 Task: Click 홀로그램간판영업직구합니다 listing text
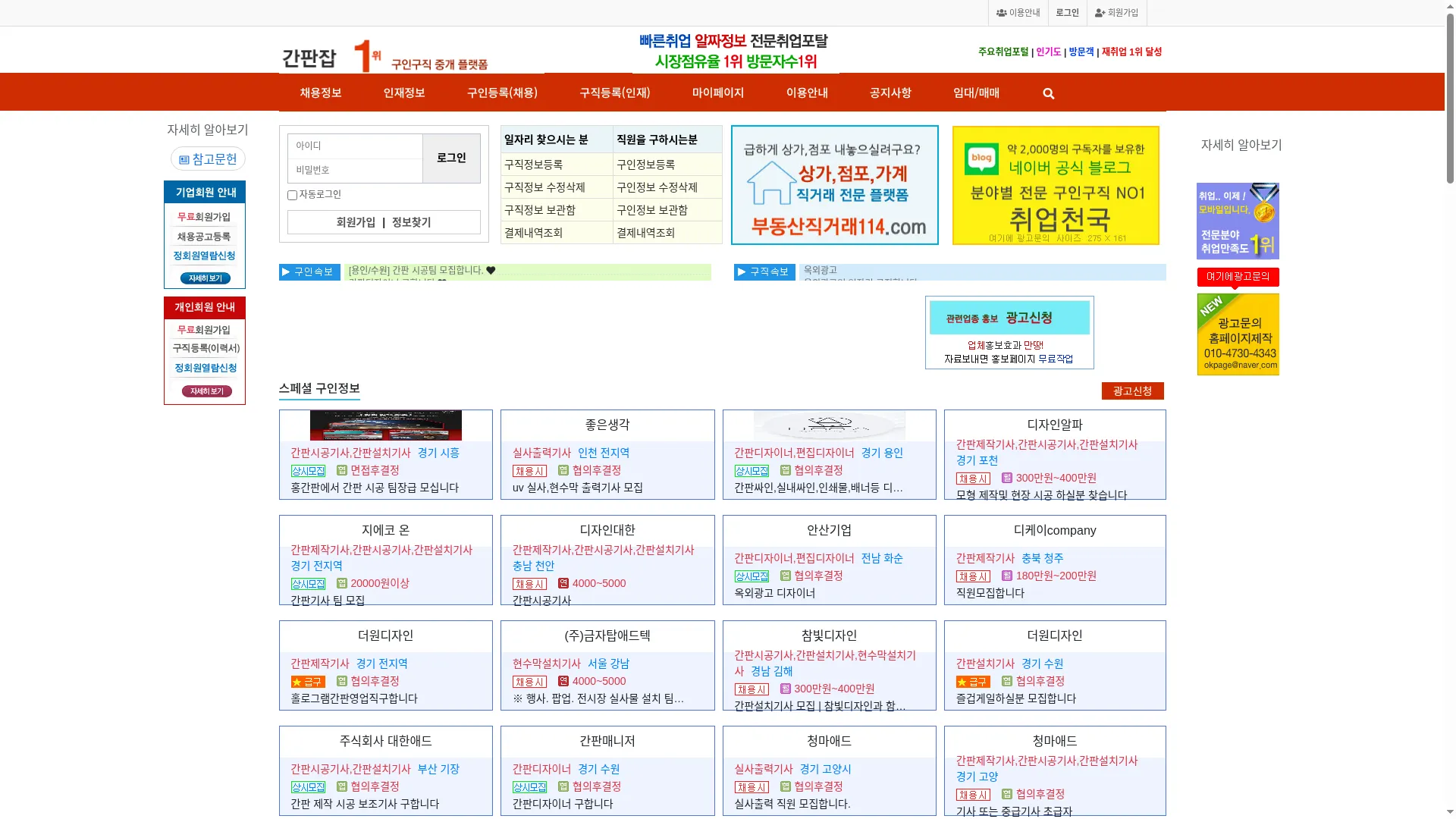coord(354,698)
